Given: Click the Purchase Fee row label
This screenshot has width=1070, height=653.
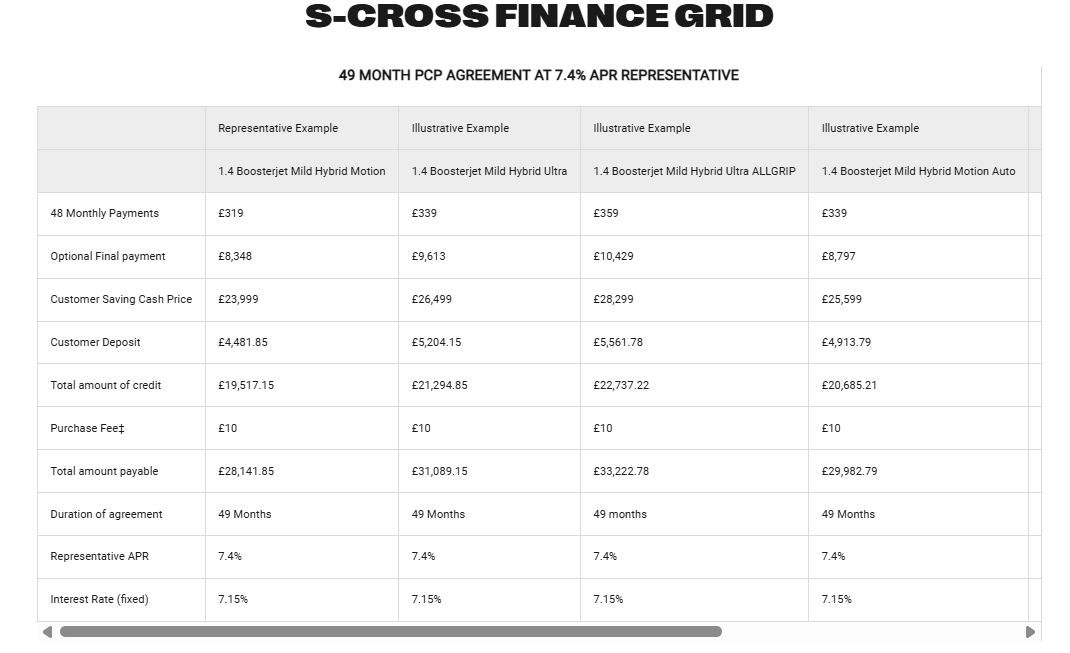Looking at the screenshot, I should click(x=88, y=428).
